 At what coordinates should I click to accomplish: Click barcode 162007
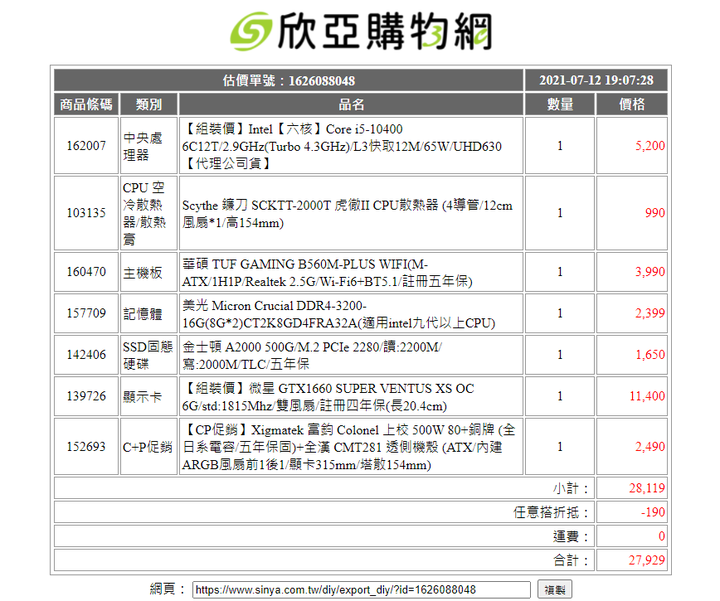(86, 146)
